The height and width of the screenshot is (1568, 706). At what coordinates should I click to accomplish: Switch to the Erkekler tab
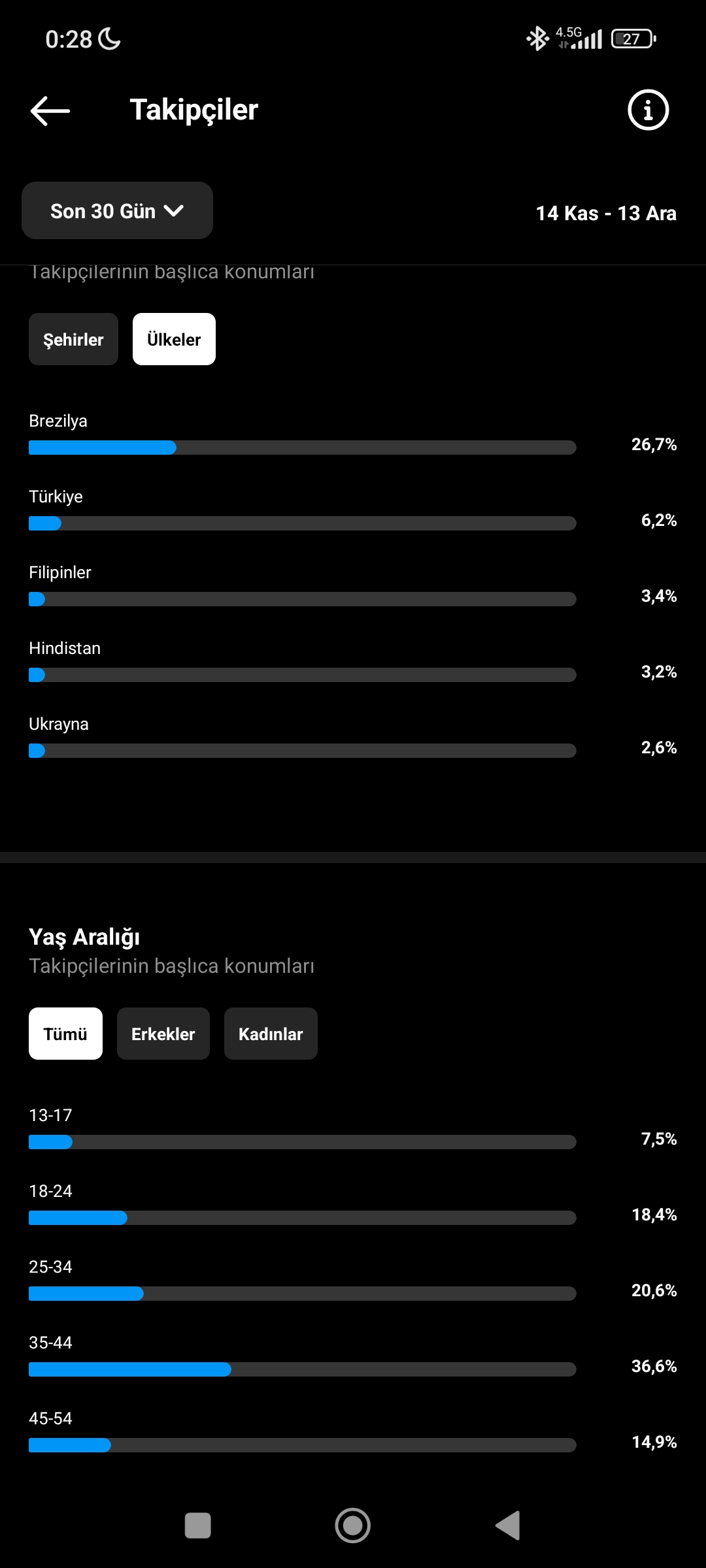(x=163, y=1034)
